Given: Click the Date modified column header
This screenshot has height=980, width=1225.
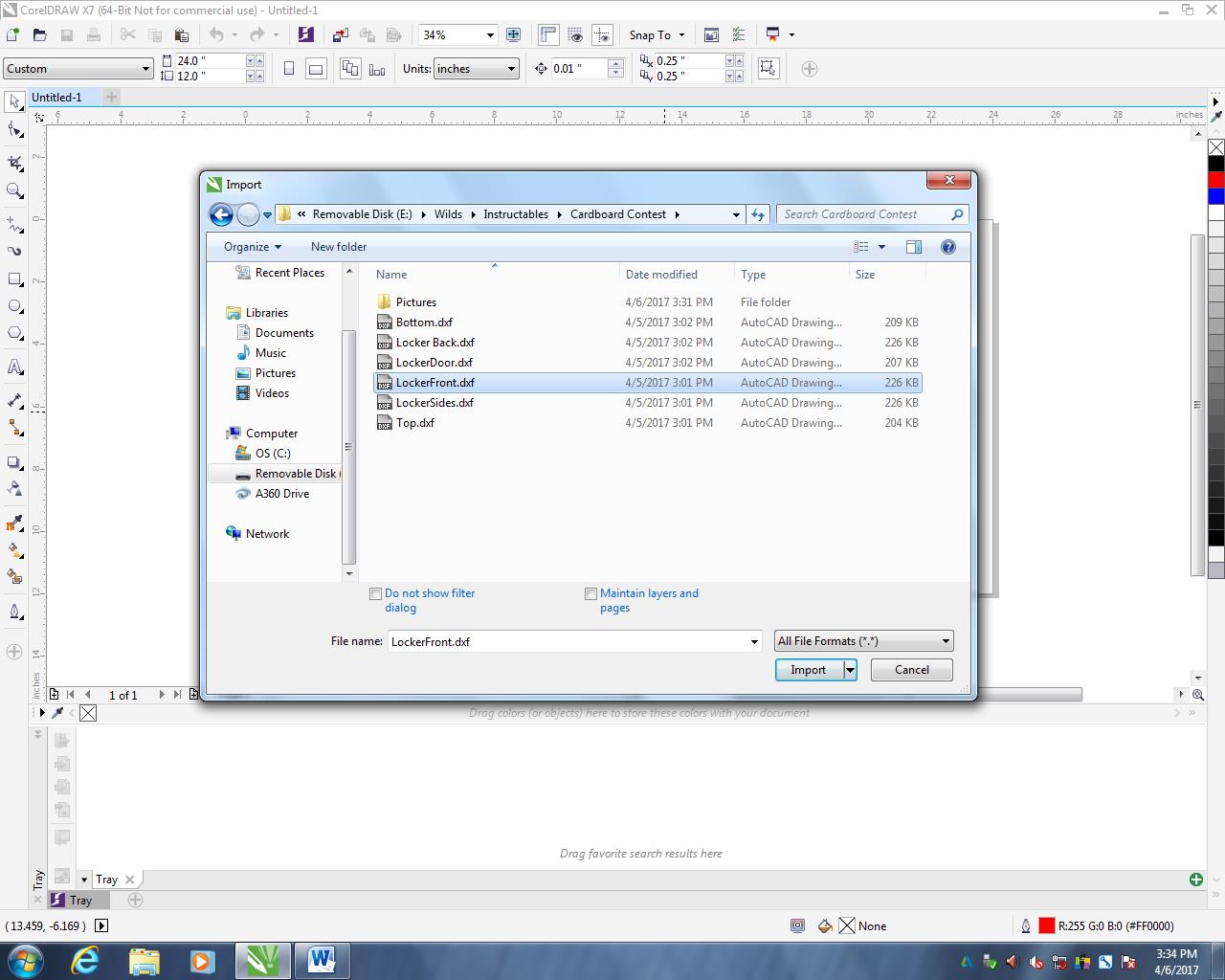Looking at the screenshot, I should [x=661, y=275].
